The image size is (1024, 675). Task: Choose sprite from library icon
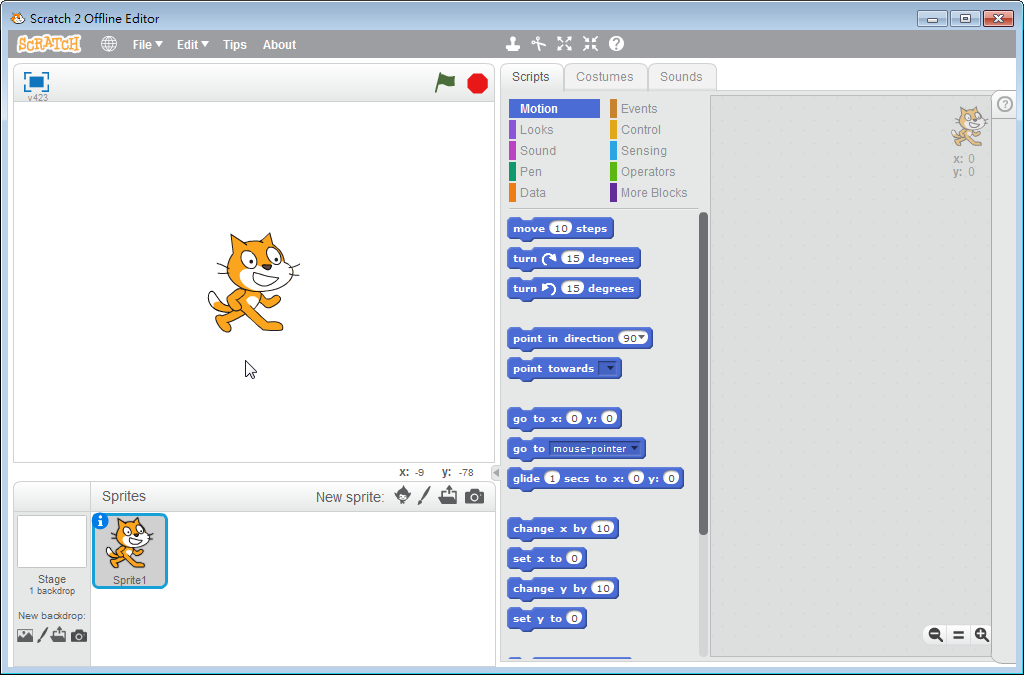pos(403,496)
